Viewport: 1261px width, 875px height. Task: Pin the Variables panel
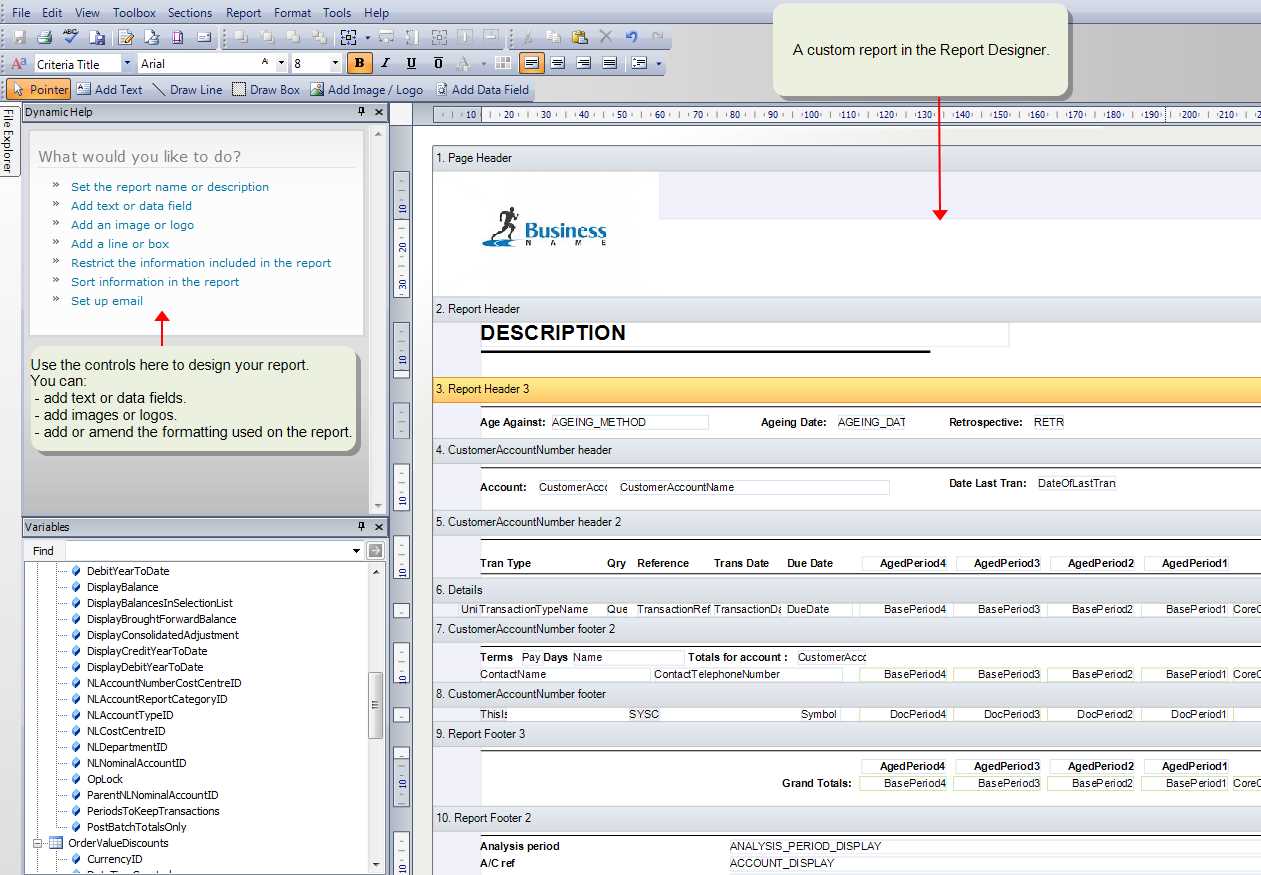(x=362, y=527)
